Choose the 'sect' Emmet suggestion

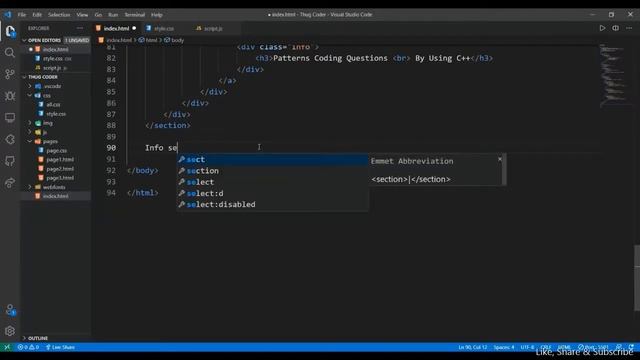click(272, 160)
